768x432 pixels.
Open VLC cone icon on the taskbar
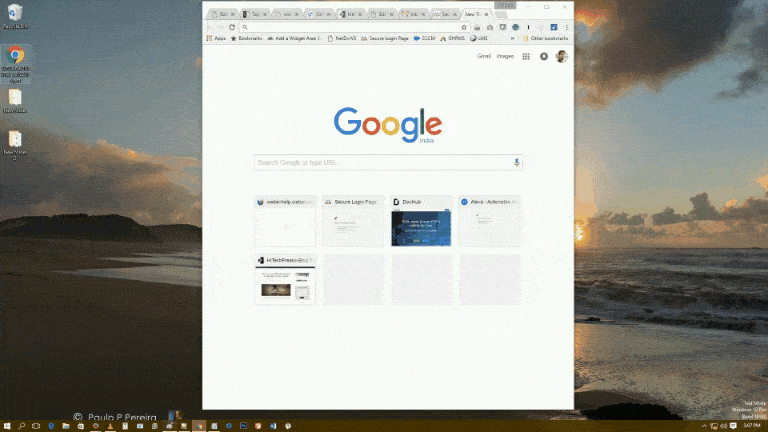(110, 426)
